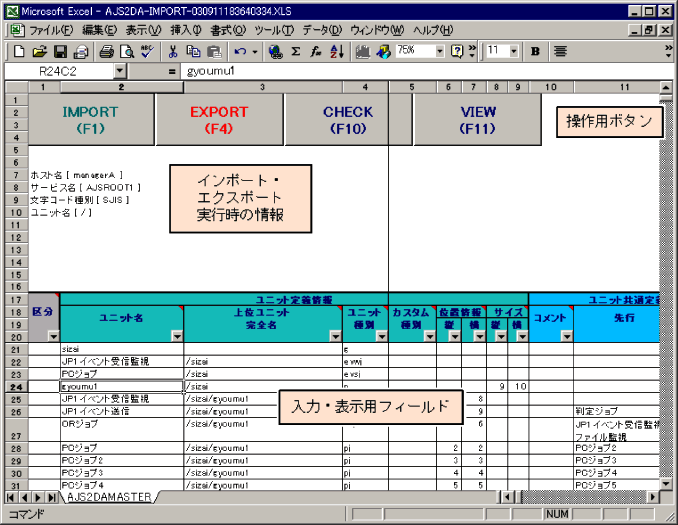Select the AJS2DAMASTER sheet tab

click(x=109, y=497)
